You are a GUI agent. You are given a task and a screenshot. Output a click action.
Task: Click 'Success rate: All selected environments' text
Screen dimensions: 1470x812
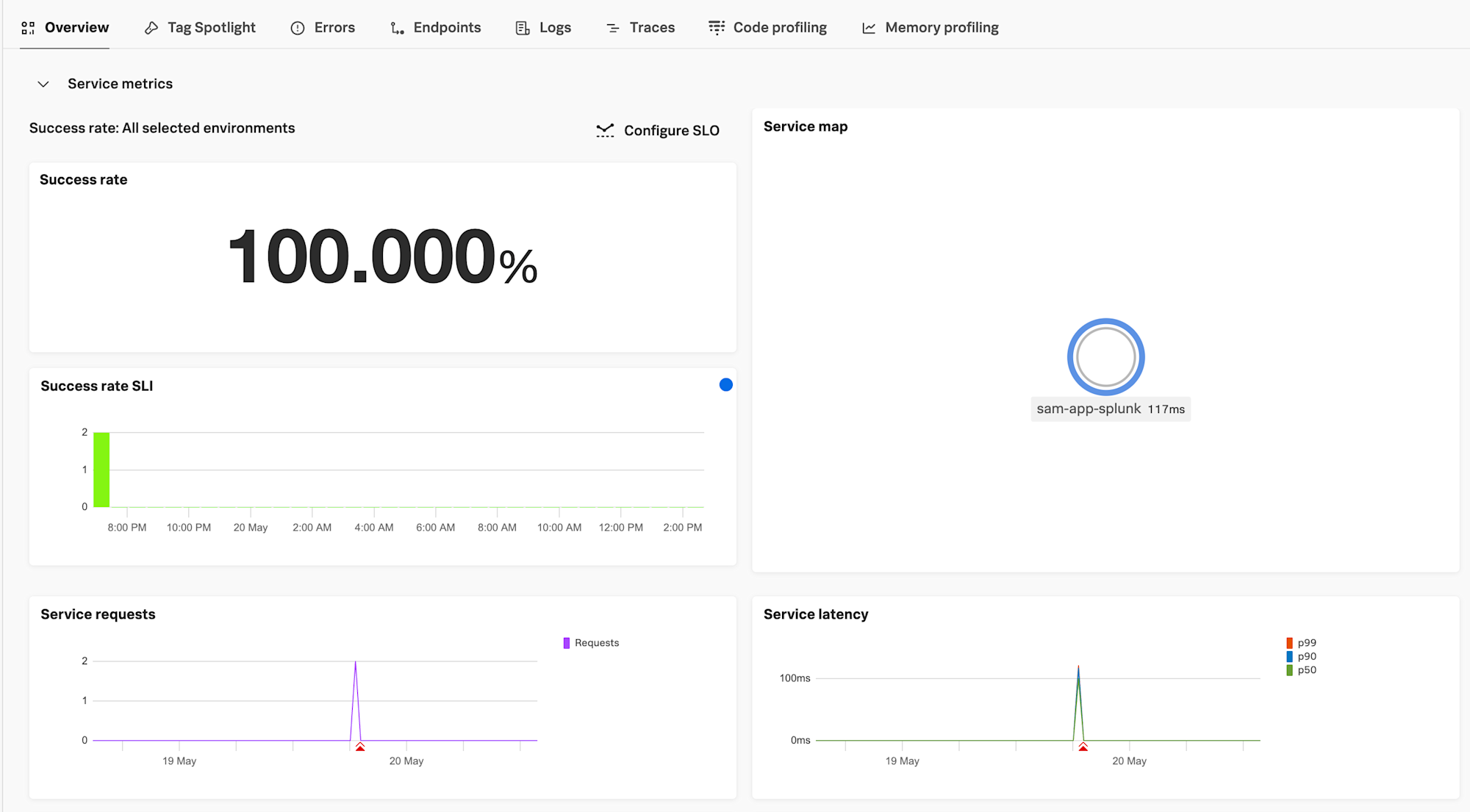[162, 128]
